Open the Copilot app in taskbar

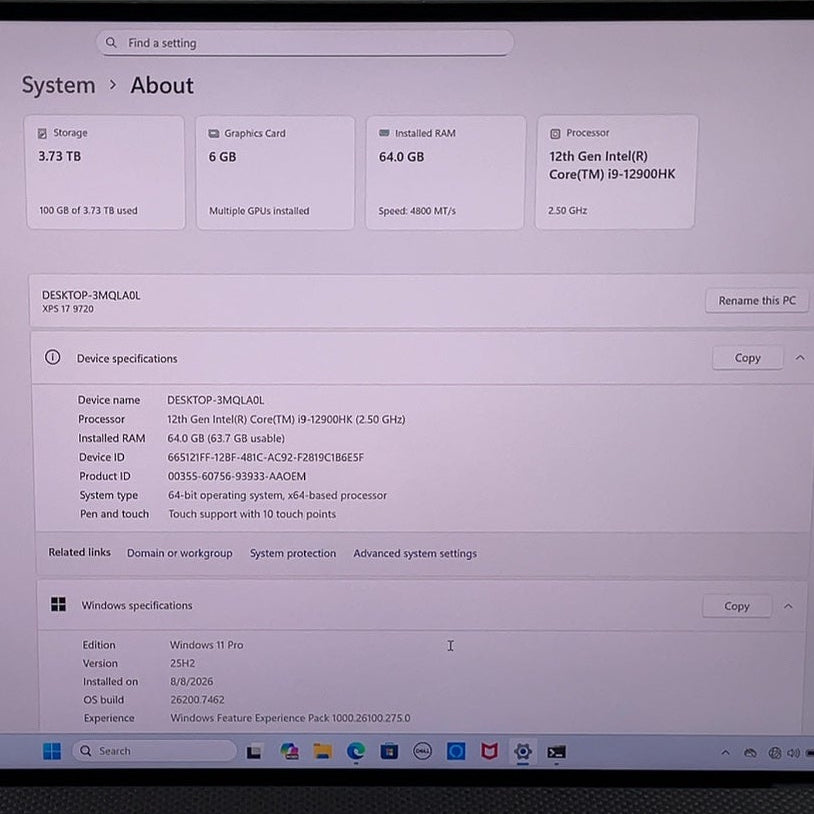point(289,751)
